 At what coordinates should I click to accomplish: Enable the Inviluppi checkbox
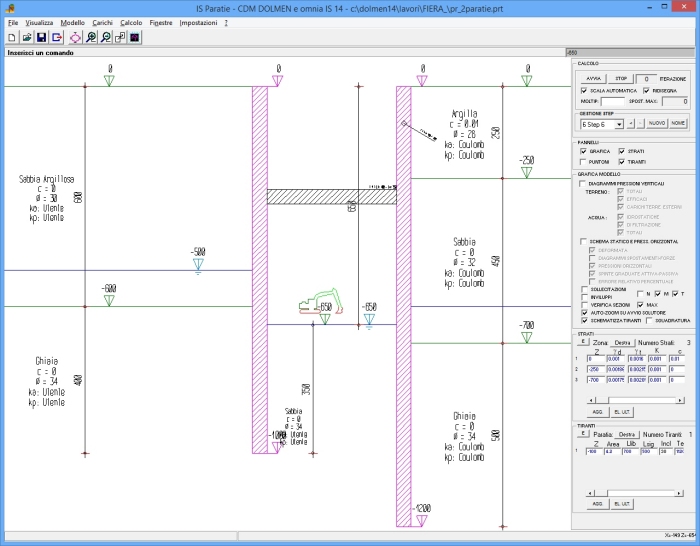(584, 297)
